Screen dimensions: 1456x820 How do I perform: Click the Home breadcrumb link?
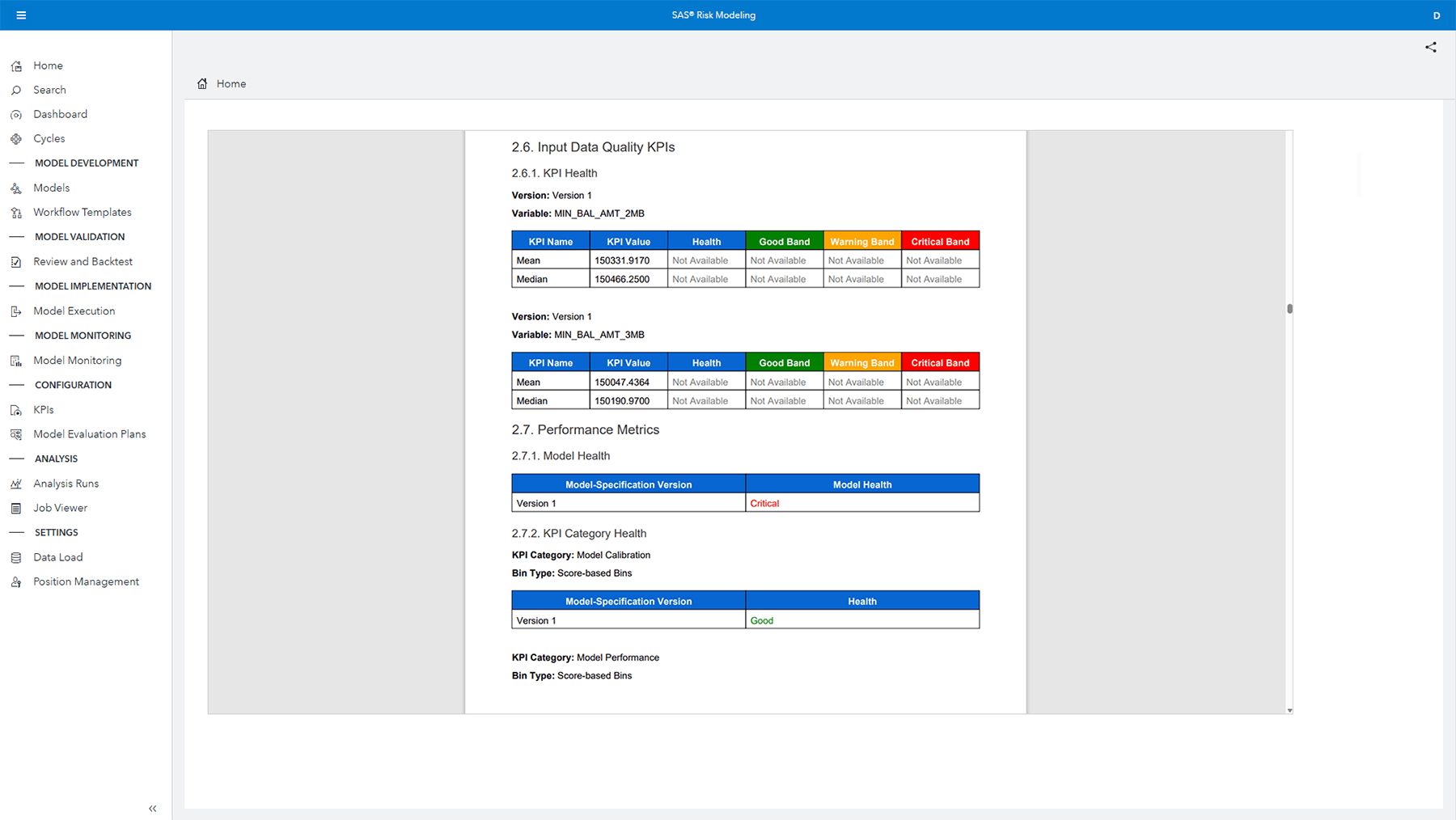click(231, 83)
